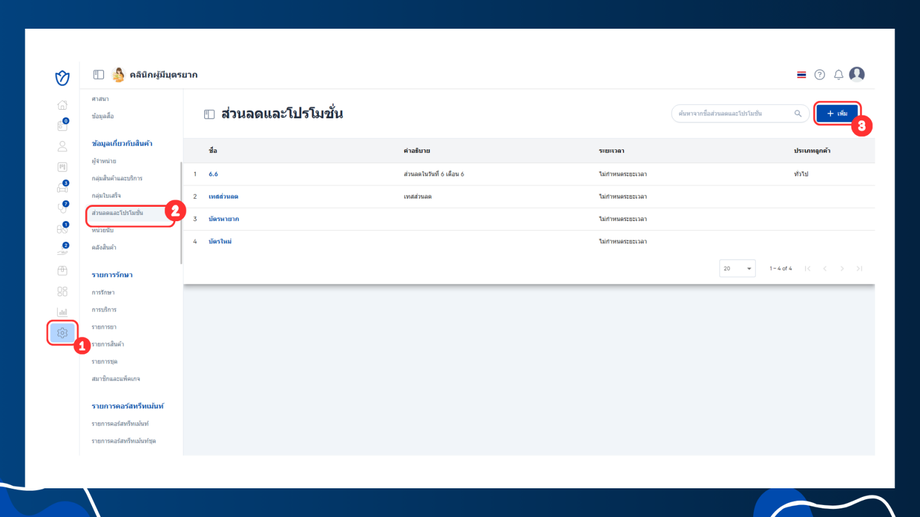Open the สมาชิกและแพ็คเกจ sidebar item
This screenshot has height=517, width=920.
(x=116, y=379)
